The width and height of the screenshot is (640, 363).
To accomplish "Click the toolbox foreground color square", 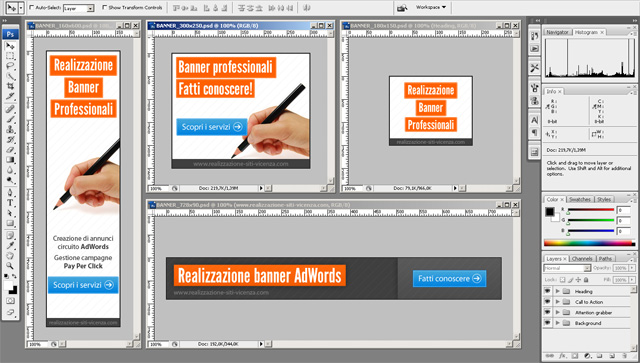I will tap(9, 285).
